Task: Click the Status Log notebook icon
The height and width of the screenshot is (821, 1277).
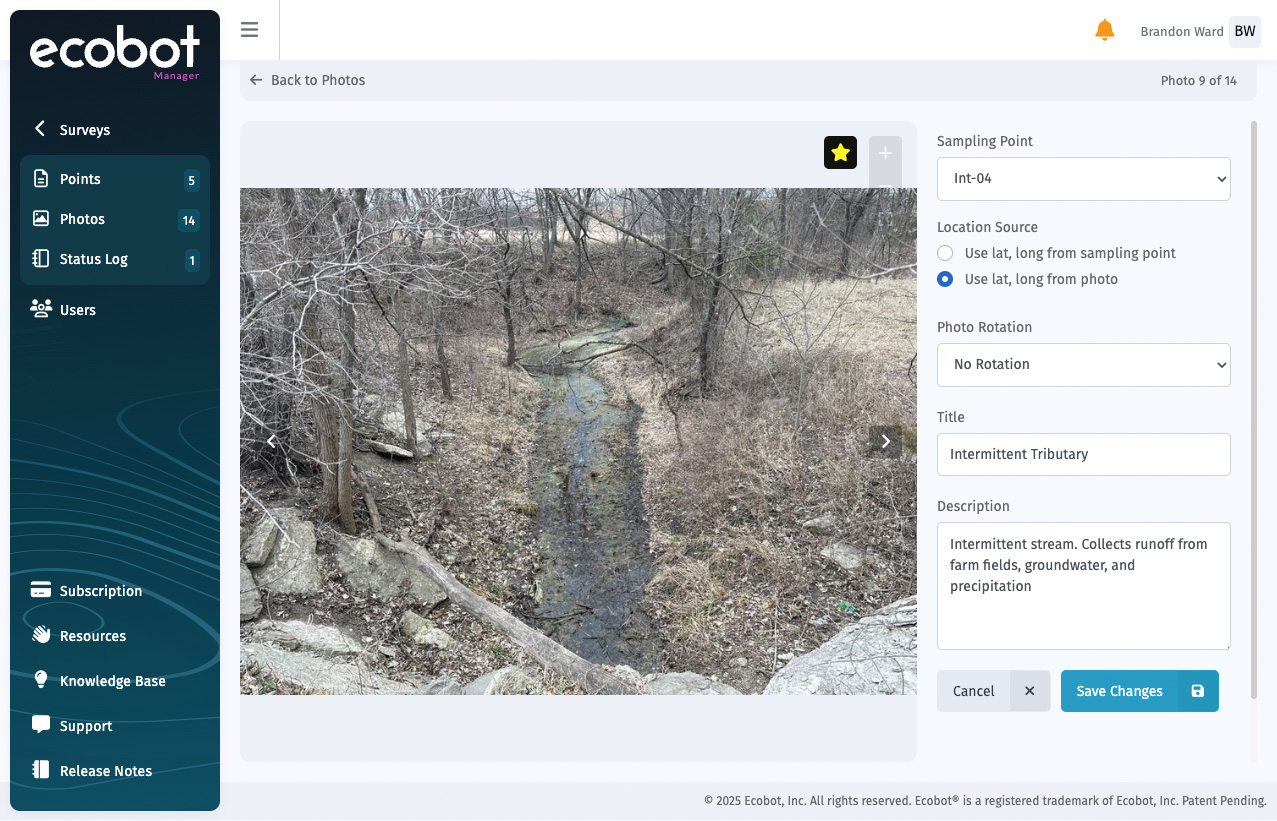Action: [x=41, y=258]
